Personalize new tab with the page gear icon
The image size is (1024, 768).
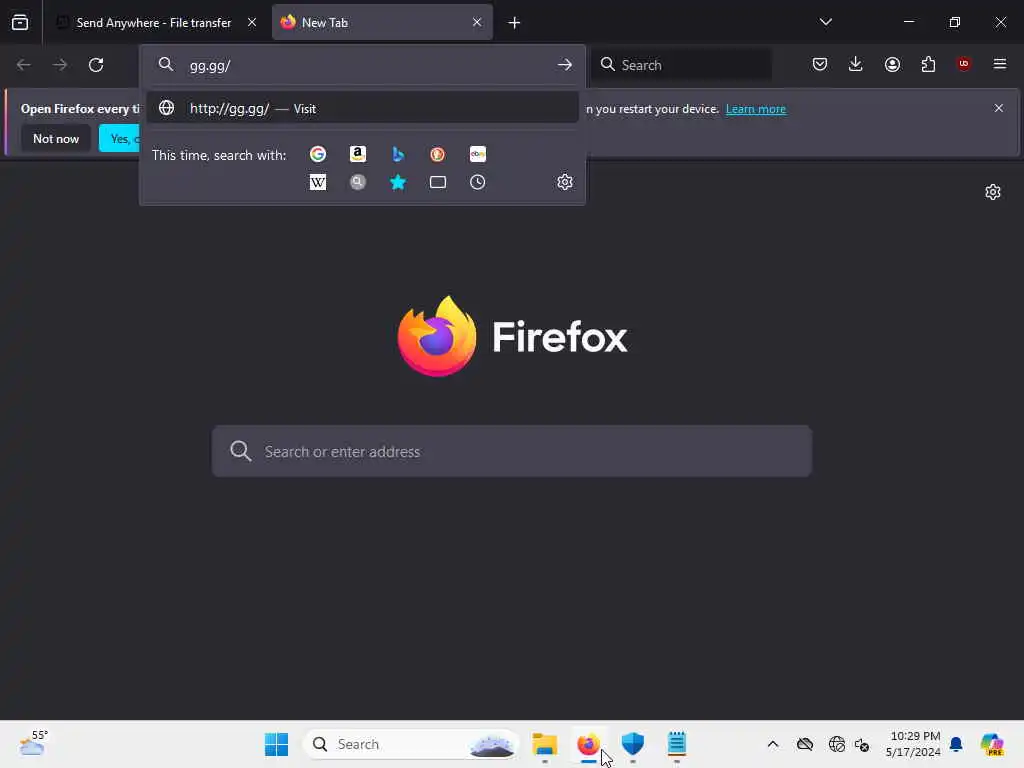click(993, 192)
